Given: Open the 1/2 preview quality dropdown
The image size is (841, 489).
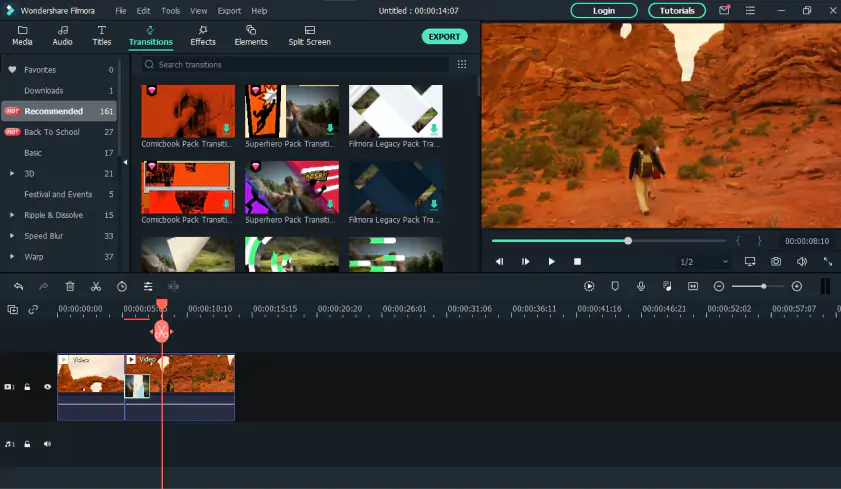Looking at the screenshot, I should (705, 261).
